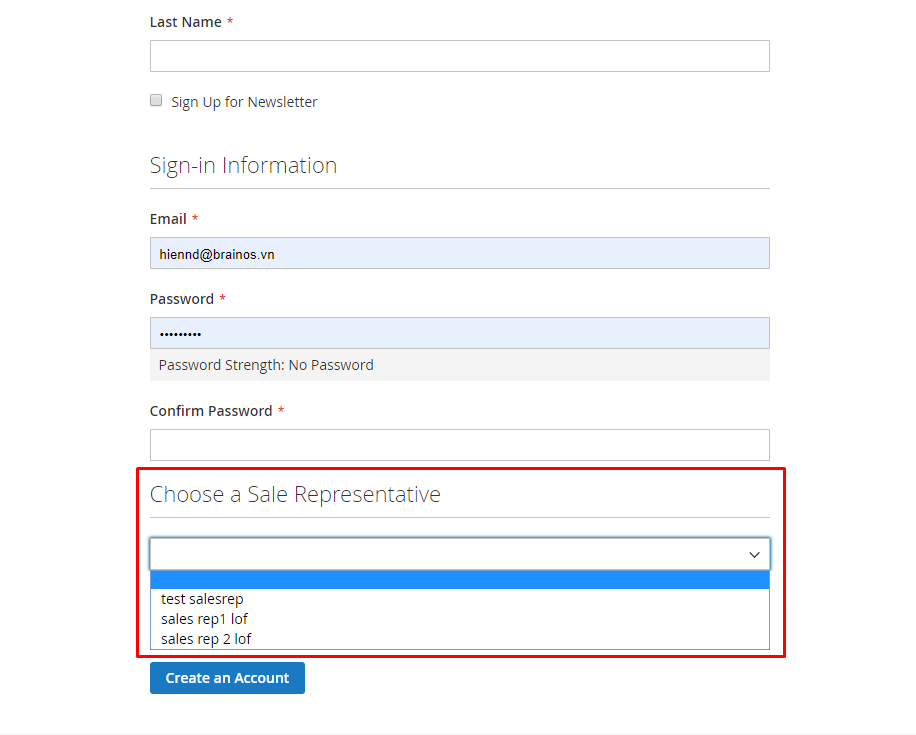Image resolution: width=916 pixels, height=735 pixels.
Task: Click the "Sign Up for Newsletter" label text
Action: [244, 102]
